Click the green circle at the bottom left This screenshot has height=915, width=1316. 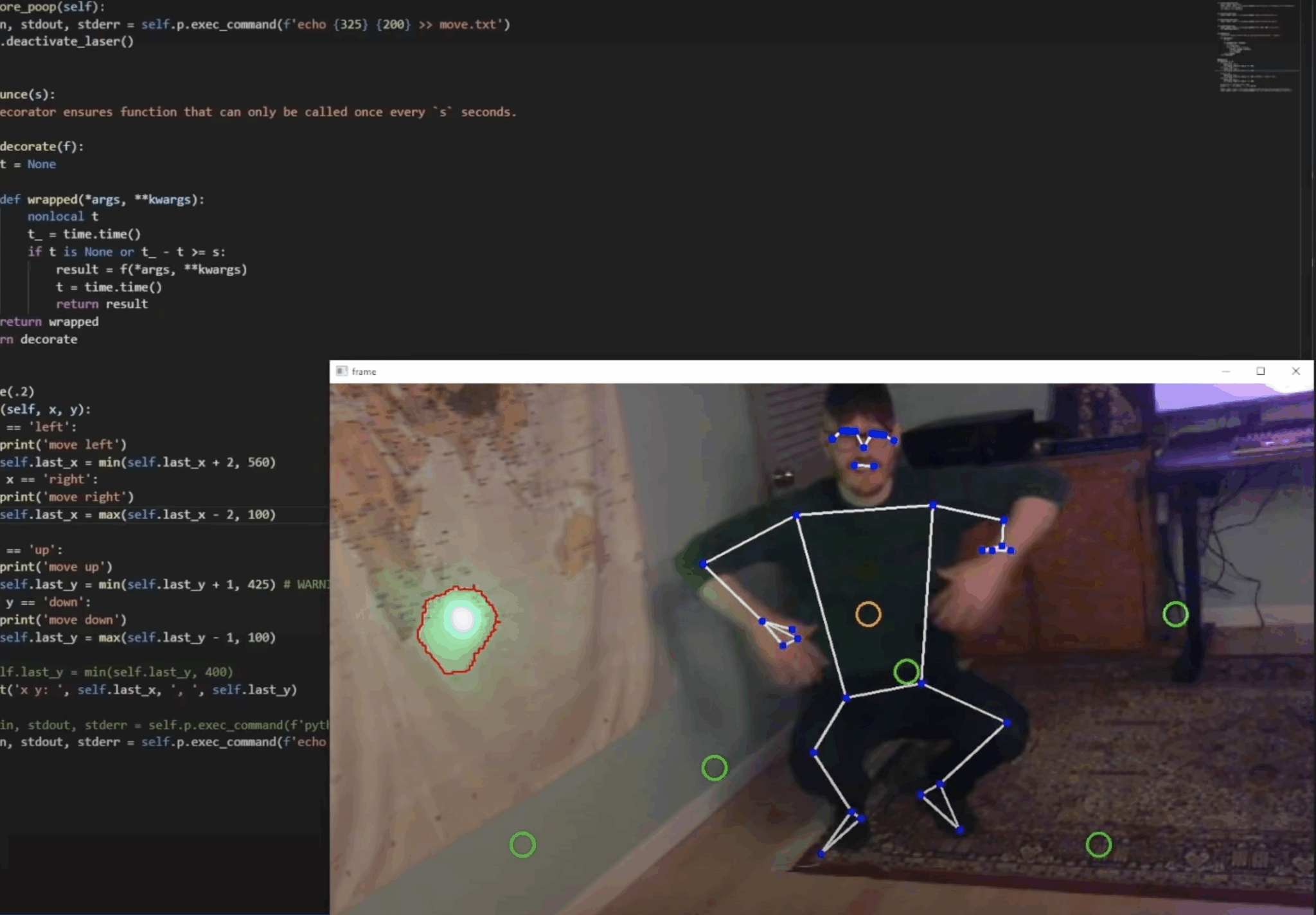(x=522, y=844)
